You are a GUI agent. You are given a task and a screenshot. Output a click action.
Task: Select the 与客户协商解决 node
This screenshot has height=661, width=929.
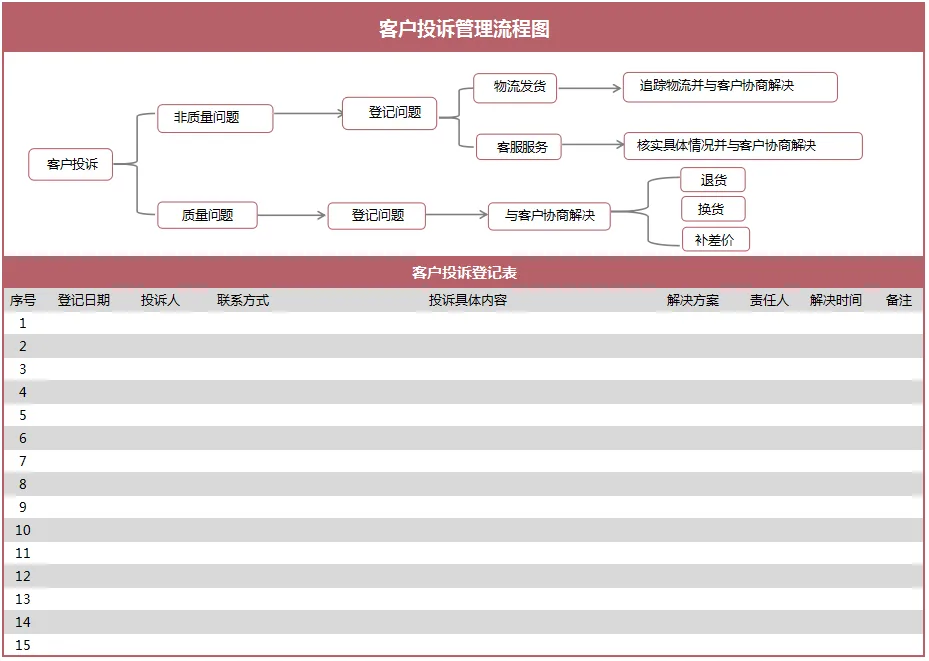(x=549, y=216)
